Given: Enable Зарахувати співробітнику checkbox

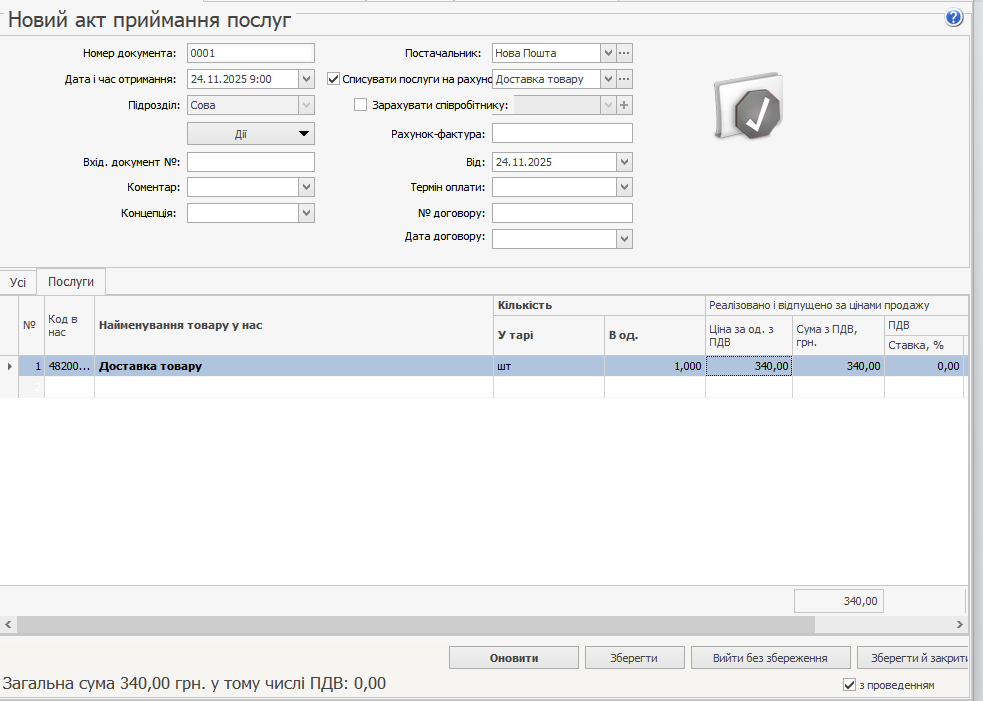Looking at the screenshot, I should [361, 105].
